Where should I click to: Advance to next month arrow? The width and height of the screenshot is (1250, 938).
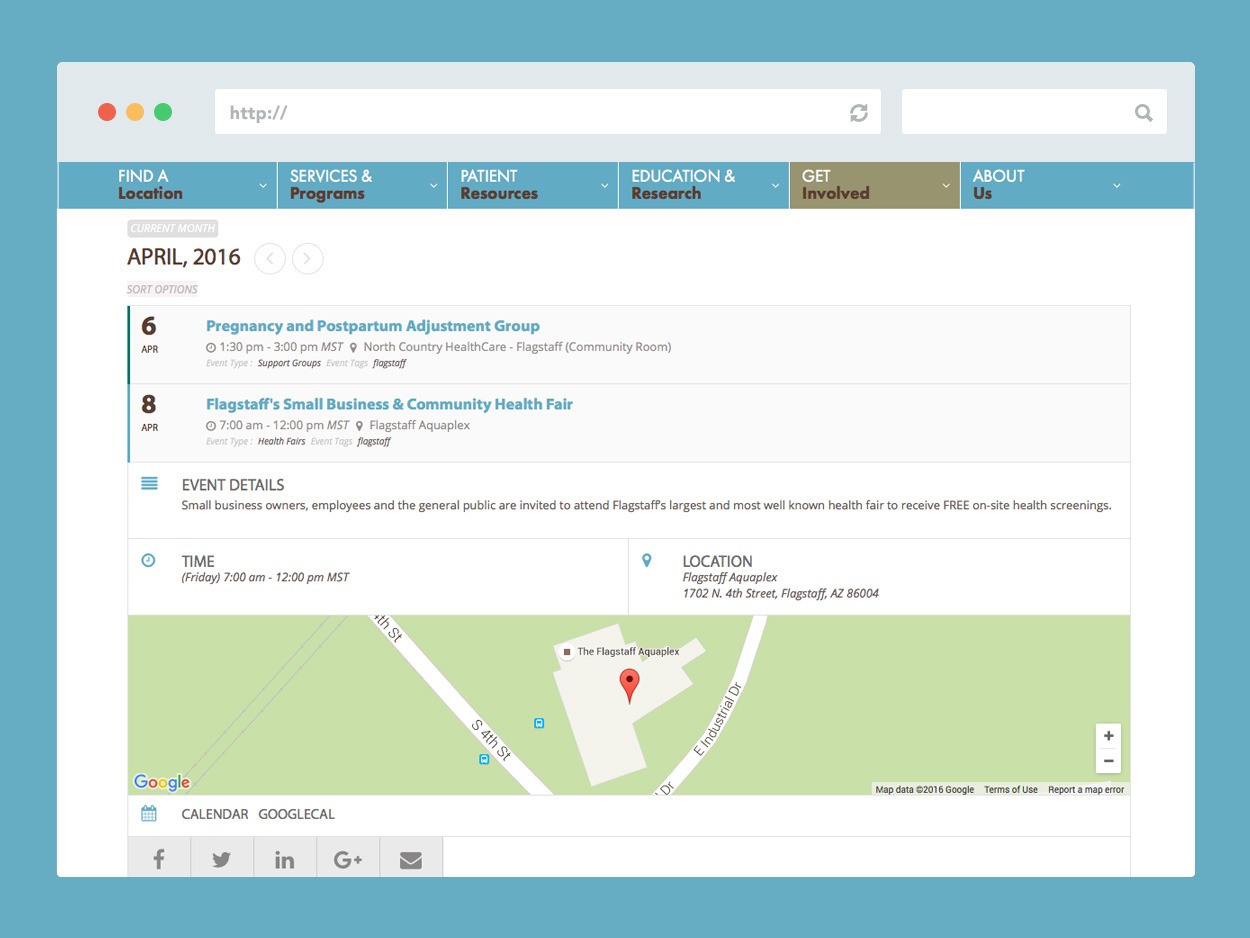[x=308, y=259]
